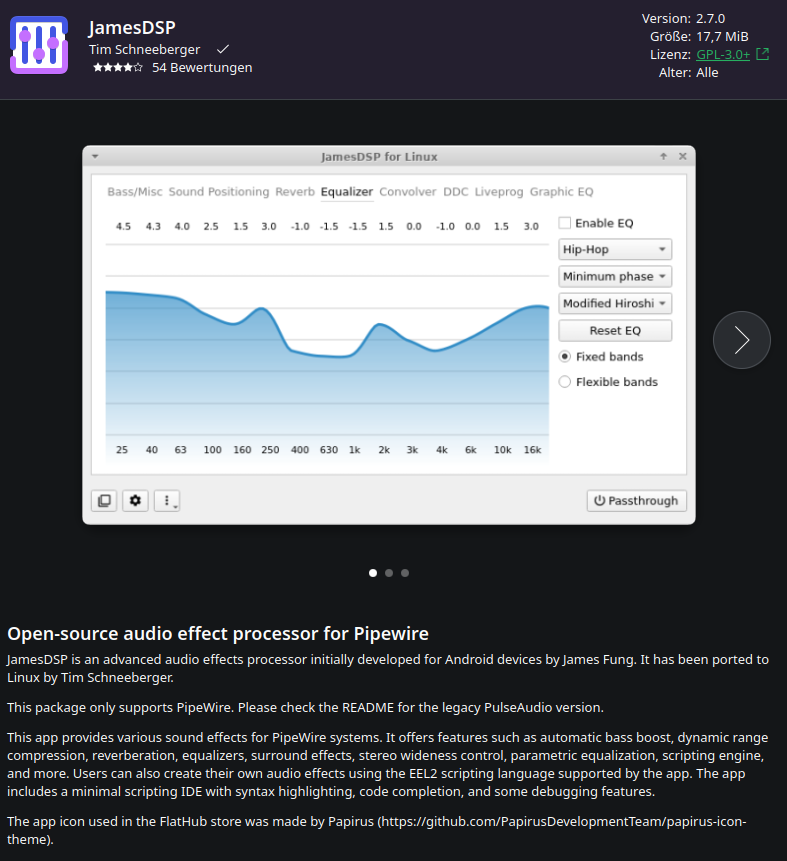Select the third carousel dot
Screen dimensions: 787x861
click(x=405, y=573)
